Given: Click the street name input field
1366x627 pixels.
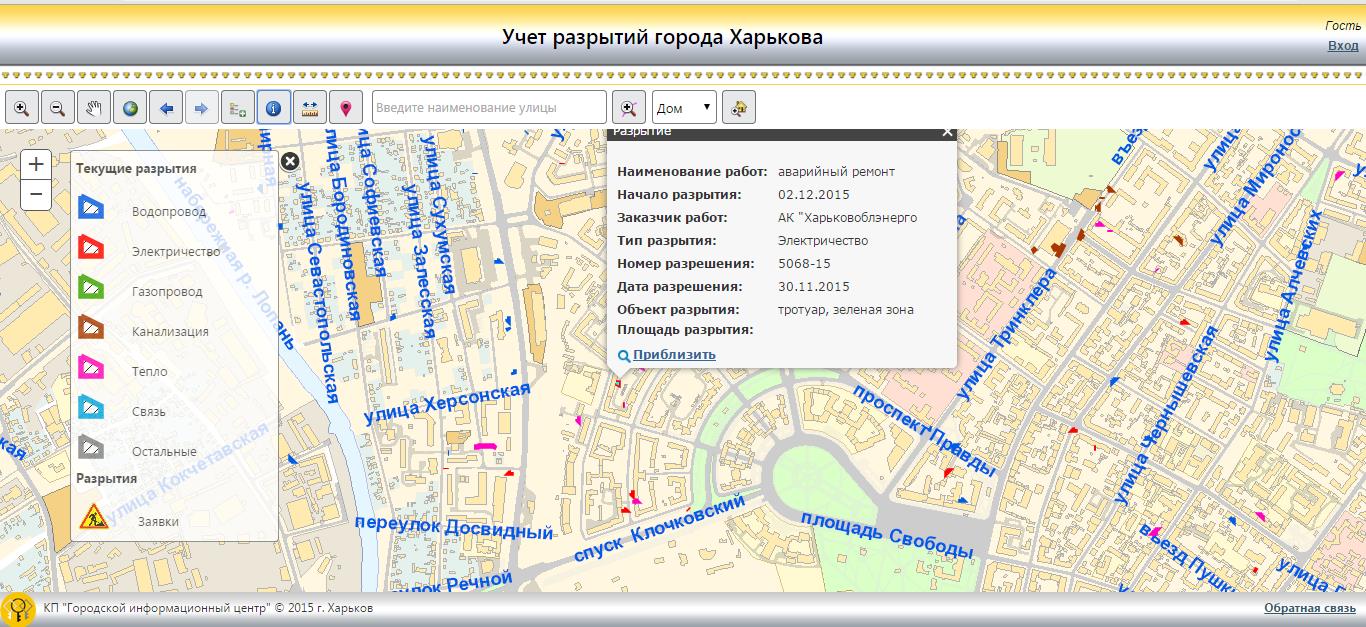Looking at the screenshot, I should coord(489,107).
